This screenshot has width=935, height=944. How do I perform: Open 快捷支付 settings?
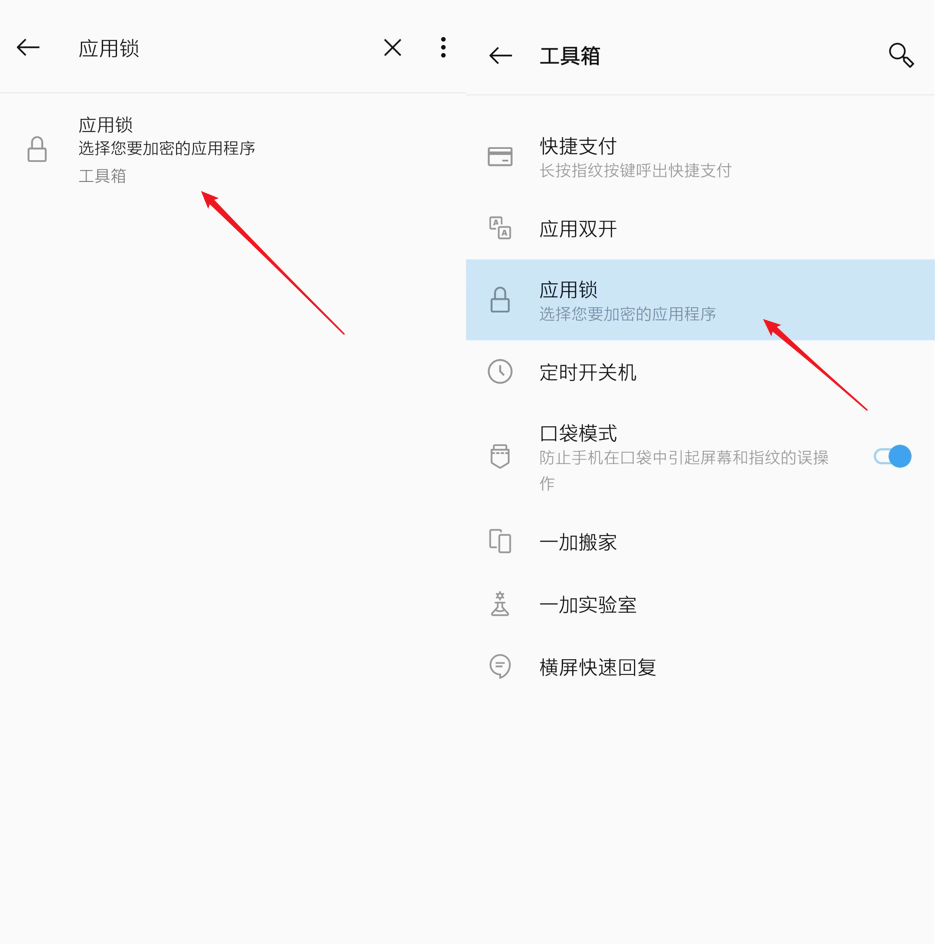click(x=700, y=157)
